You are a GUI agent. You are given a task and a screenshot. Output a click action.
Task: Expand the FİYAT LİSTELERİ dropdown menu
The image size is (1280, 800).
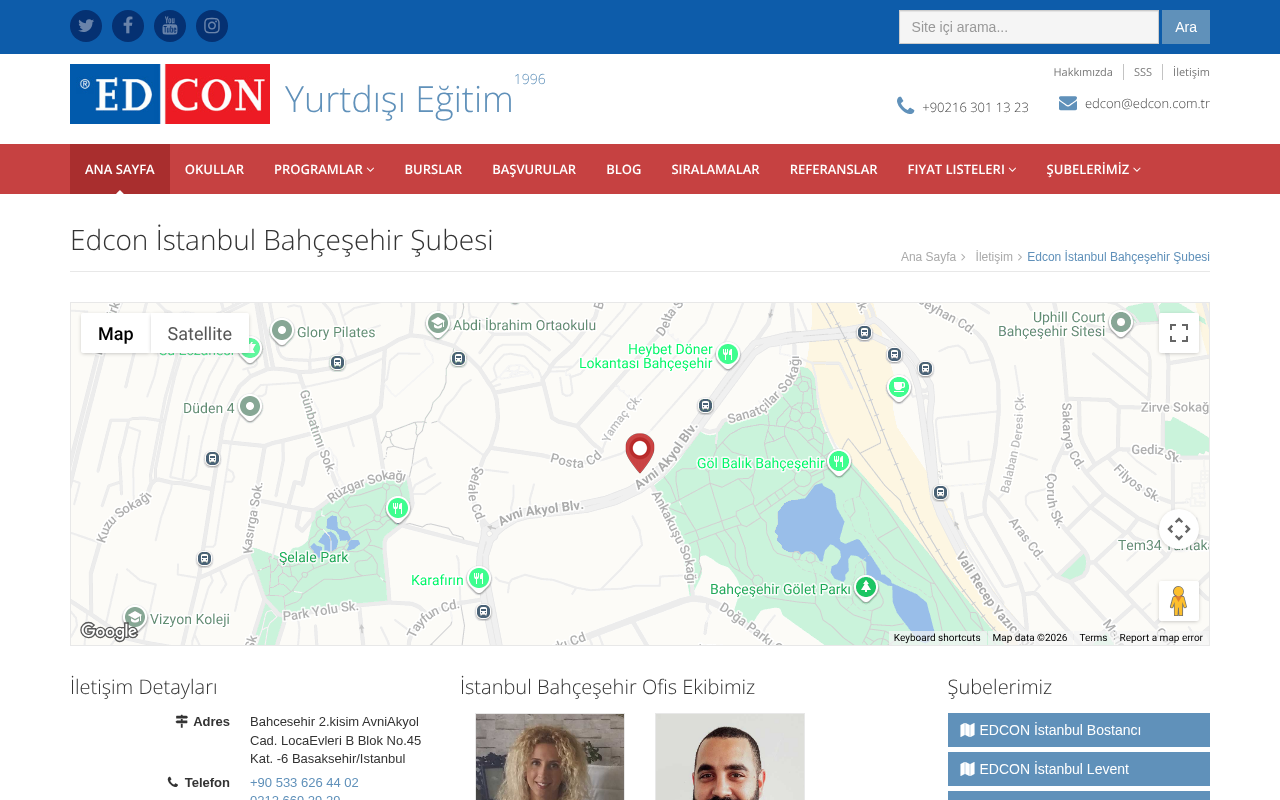[962, 169]
